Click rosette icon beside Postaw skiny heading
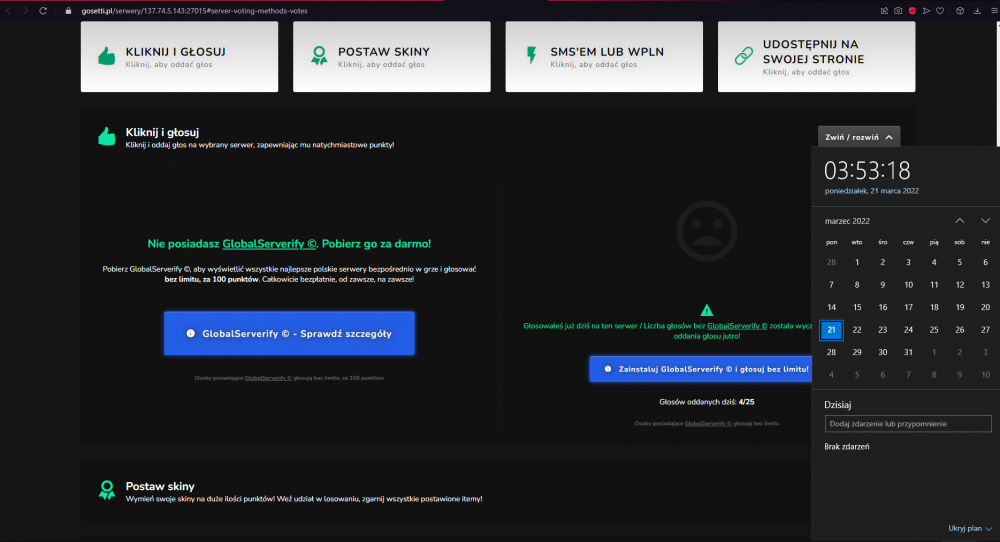 [107, 490]
